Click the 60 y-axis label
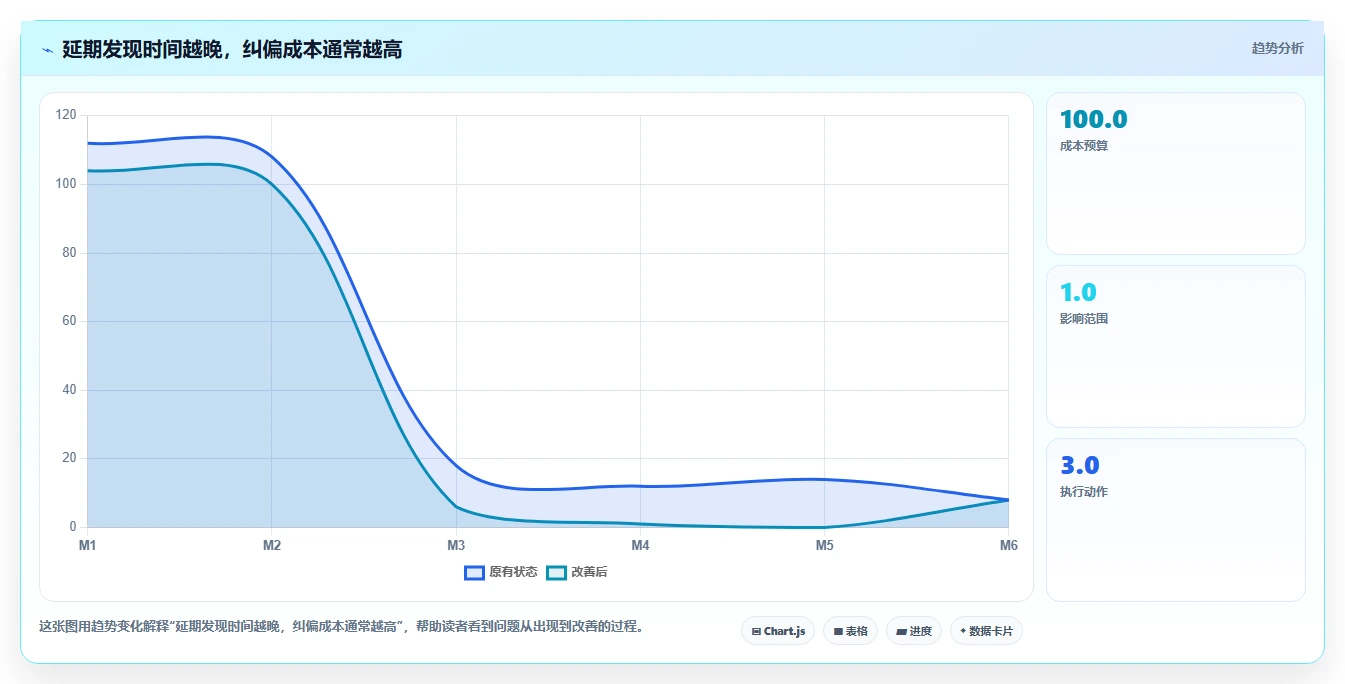This screenshot has width=1345, height=684. tap(69, 321)
